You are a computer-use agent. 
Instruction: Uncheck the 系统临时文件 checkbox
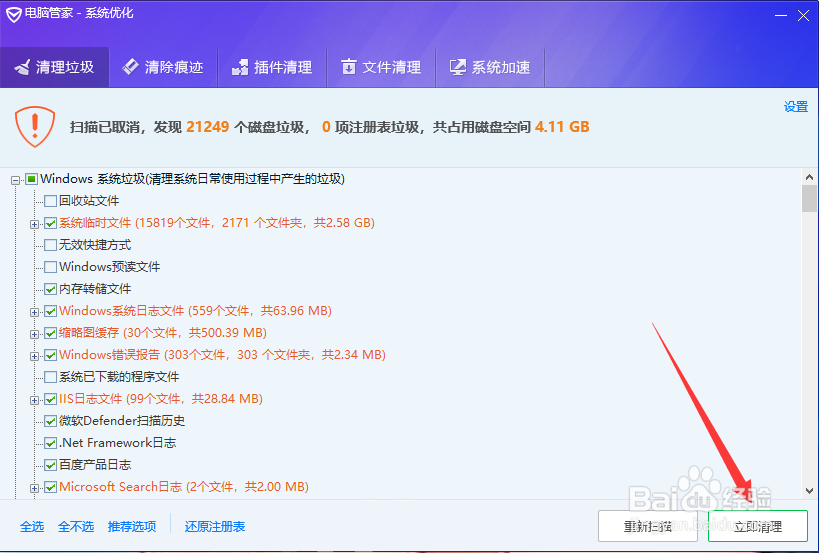[50, 223]
